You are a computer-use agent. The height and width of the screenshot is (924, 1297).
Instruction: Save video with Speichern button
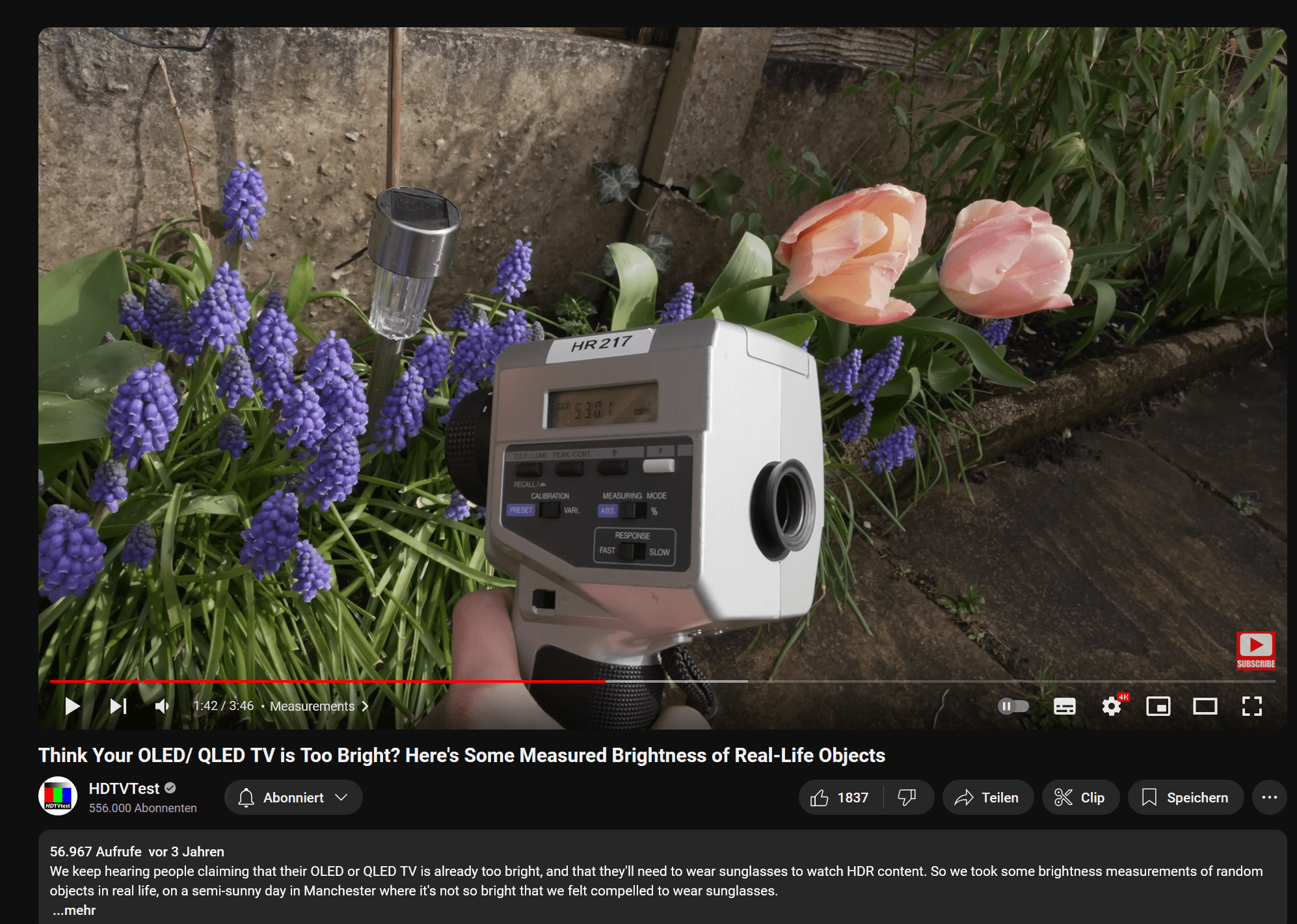tap(1186, 798)
